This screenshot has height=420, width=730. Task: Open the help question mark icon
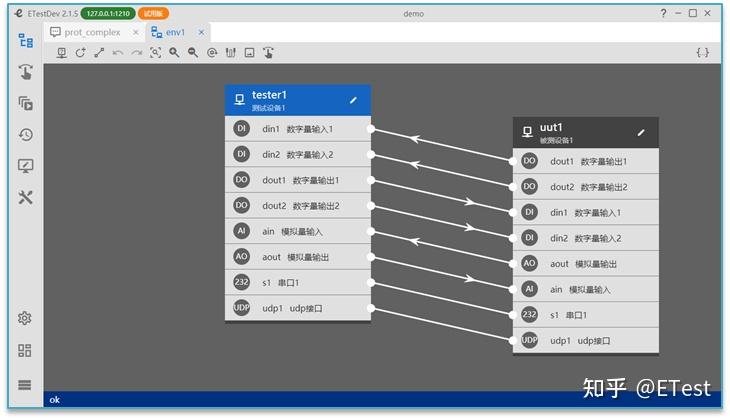click(663, 13)
